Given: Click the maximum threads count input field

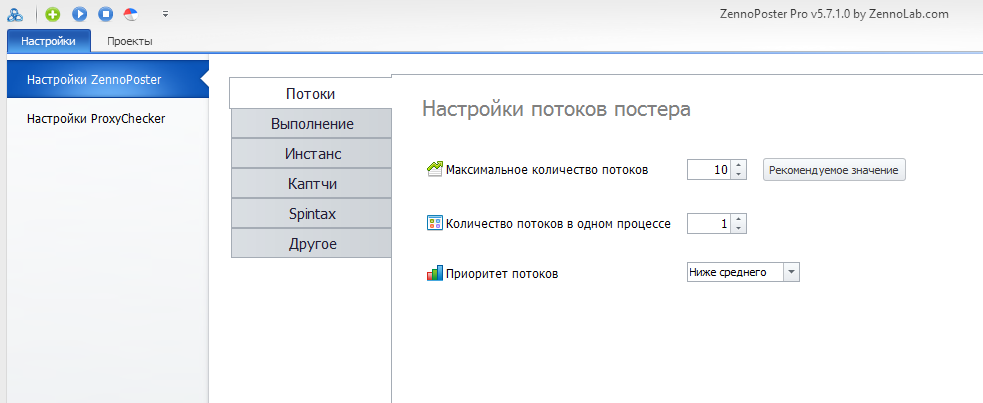Looking at the screenshot, I should [709, 169].
